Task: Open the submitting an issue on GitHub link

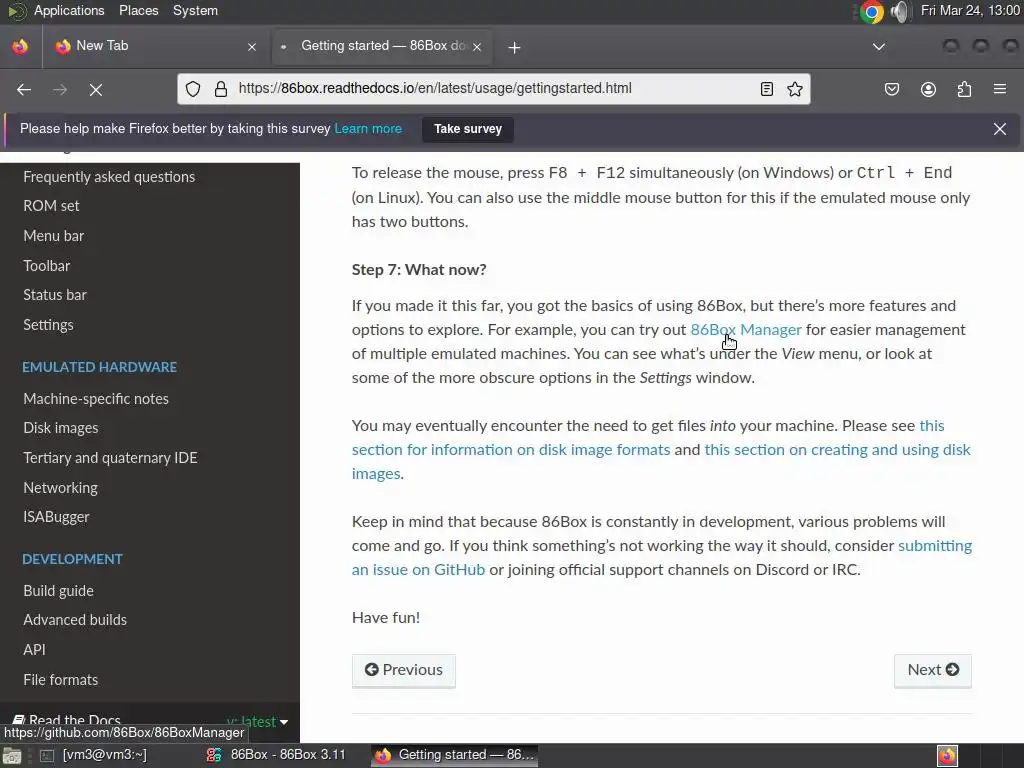Action: 418,569
